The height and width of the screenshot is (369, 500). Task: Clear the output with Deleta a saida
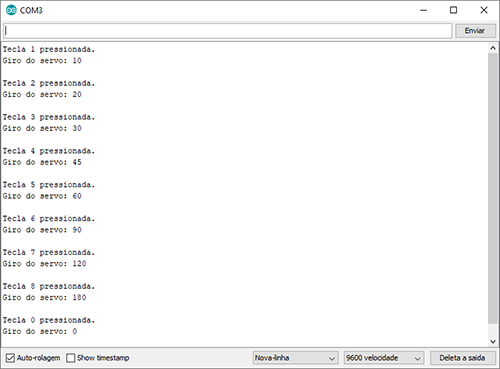[462, 358]
